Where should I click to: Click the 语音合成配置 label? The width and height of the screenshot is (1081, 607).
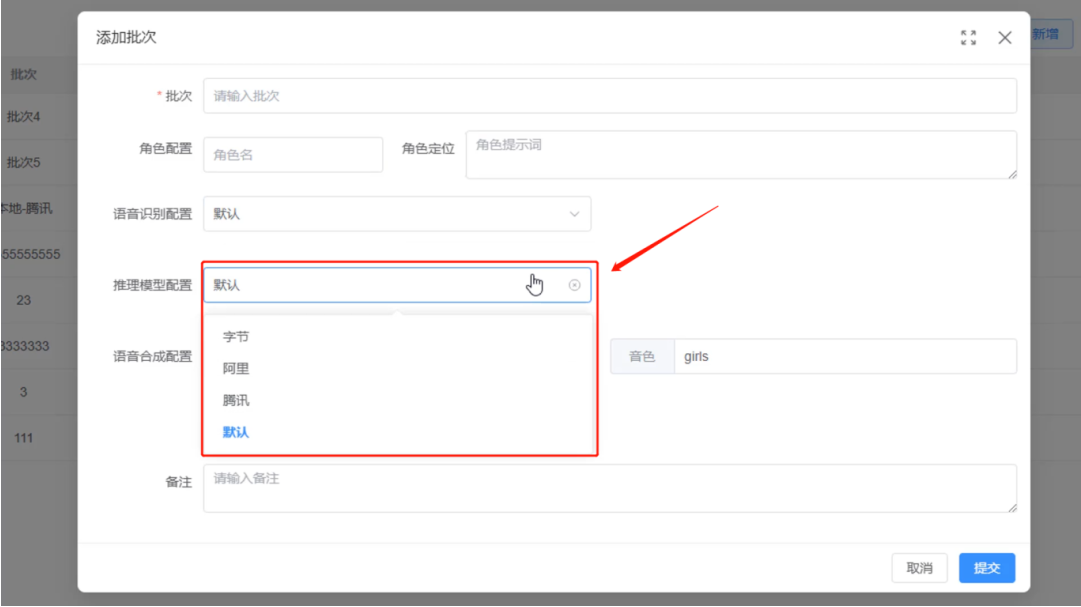coord(152,357)
